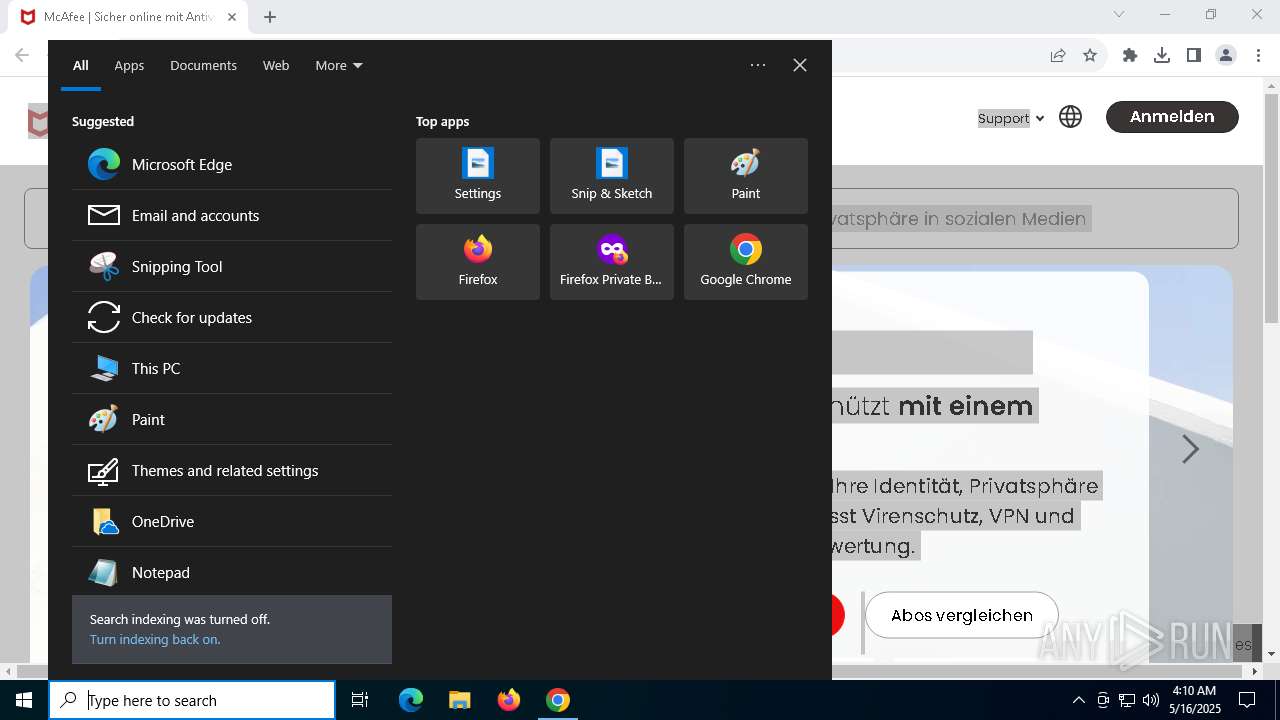This screenshot has height=720, width=1280.
Task: Open Paint tile in Top apps
Action: 746,176
